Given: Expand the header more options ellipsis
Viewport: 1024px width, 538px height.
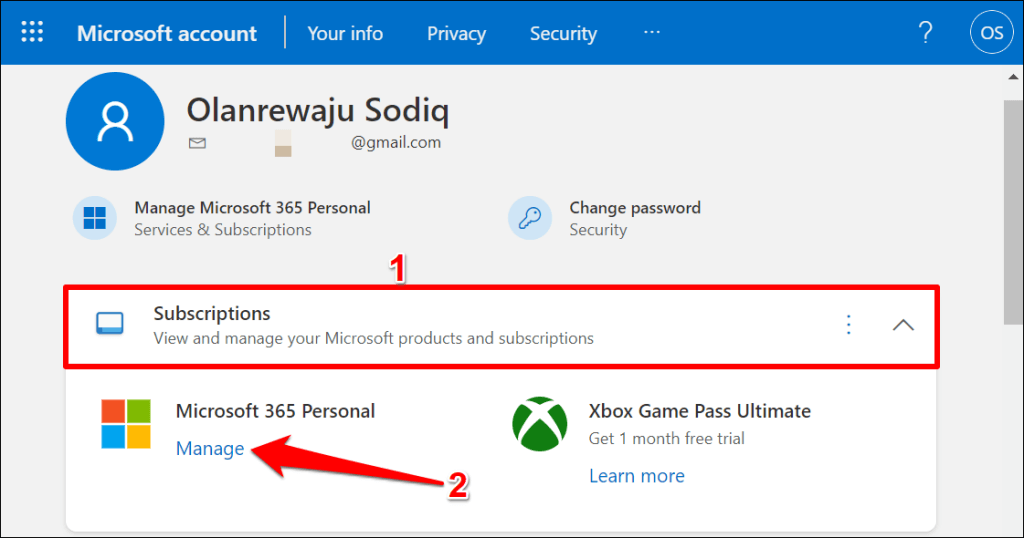Looking at the screenshot, I should point(652,33).
